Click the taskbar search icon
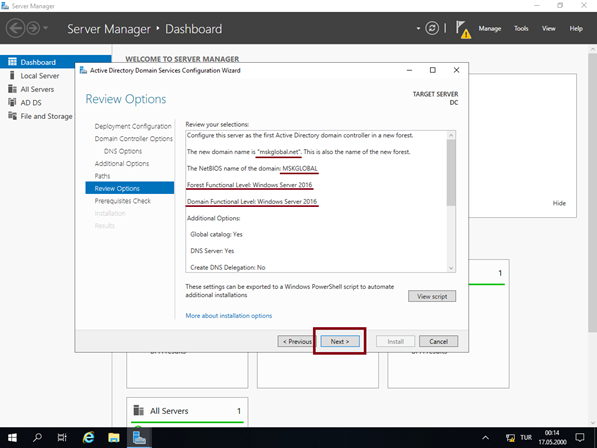This screenshot has width=597, height=448. [37, 438]
